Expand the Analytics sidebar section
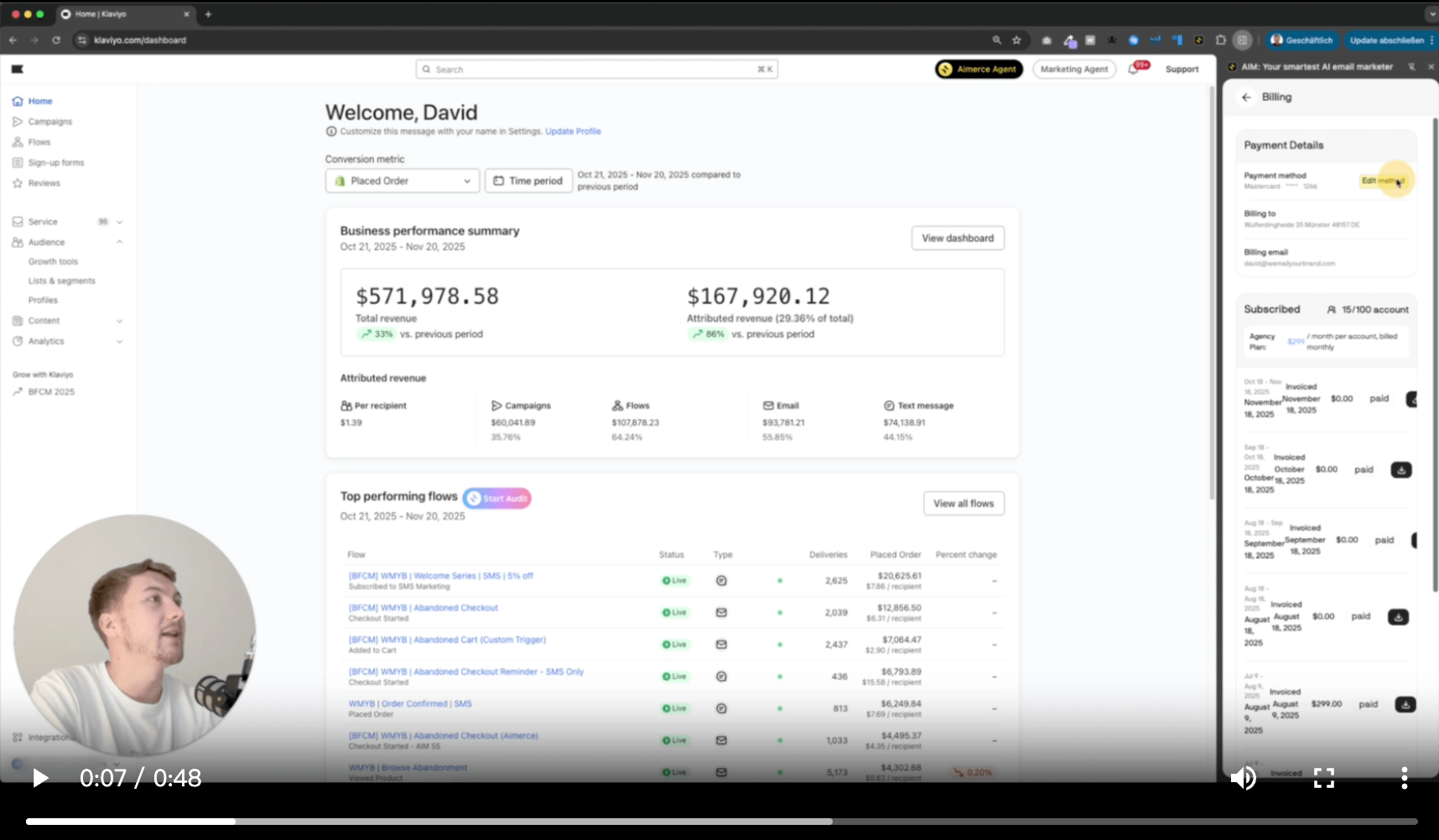The width and height of the screenshot is (1439, 840). [x=119, y=342]
